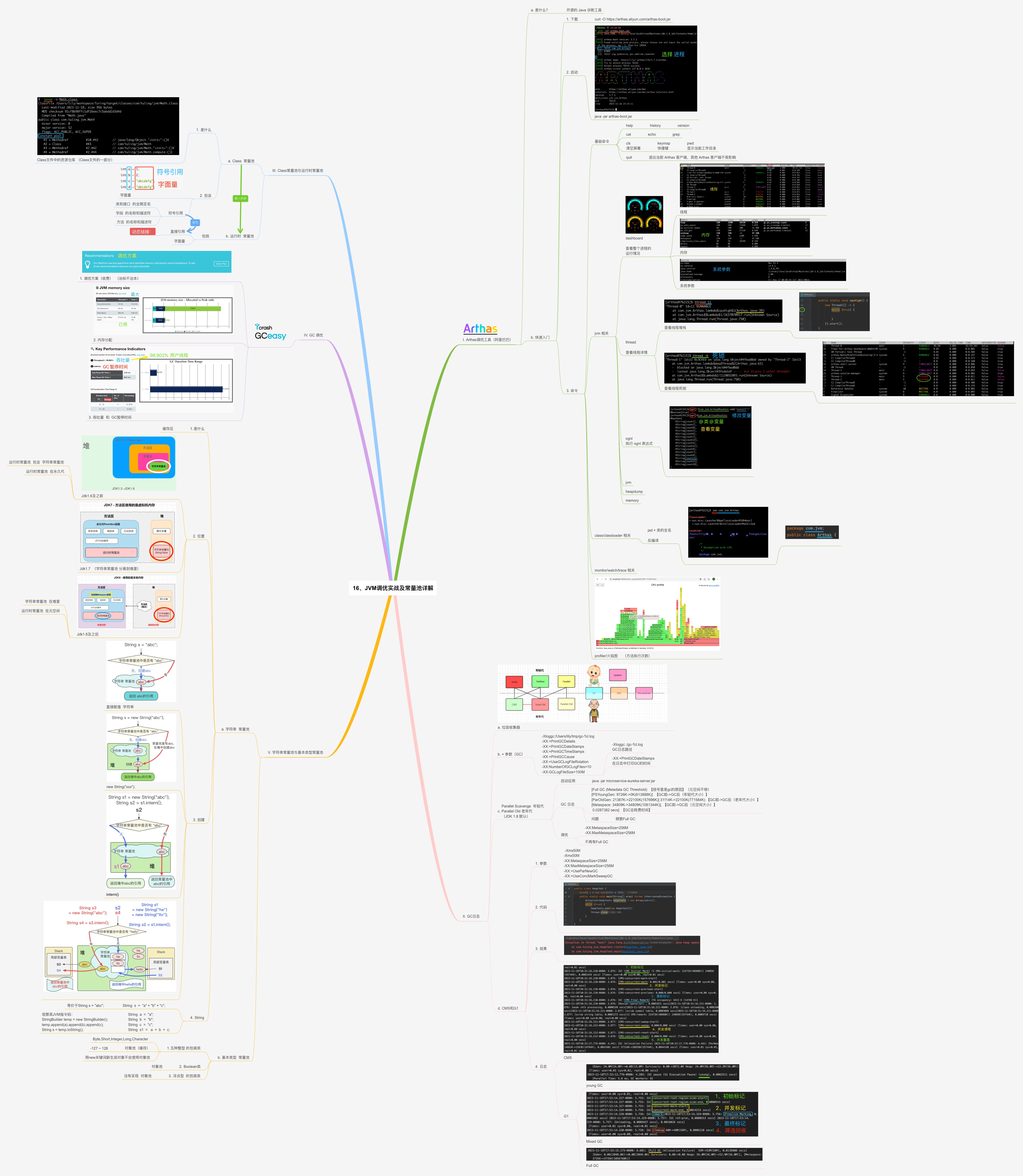This screenshot has height=1176, width=1023.
Task: Toggle the JVM memory size diagram
Action: click(88, 288)
